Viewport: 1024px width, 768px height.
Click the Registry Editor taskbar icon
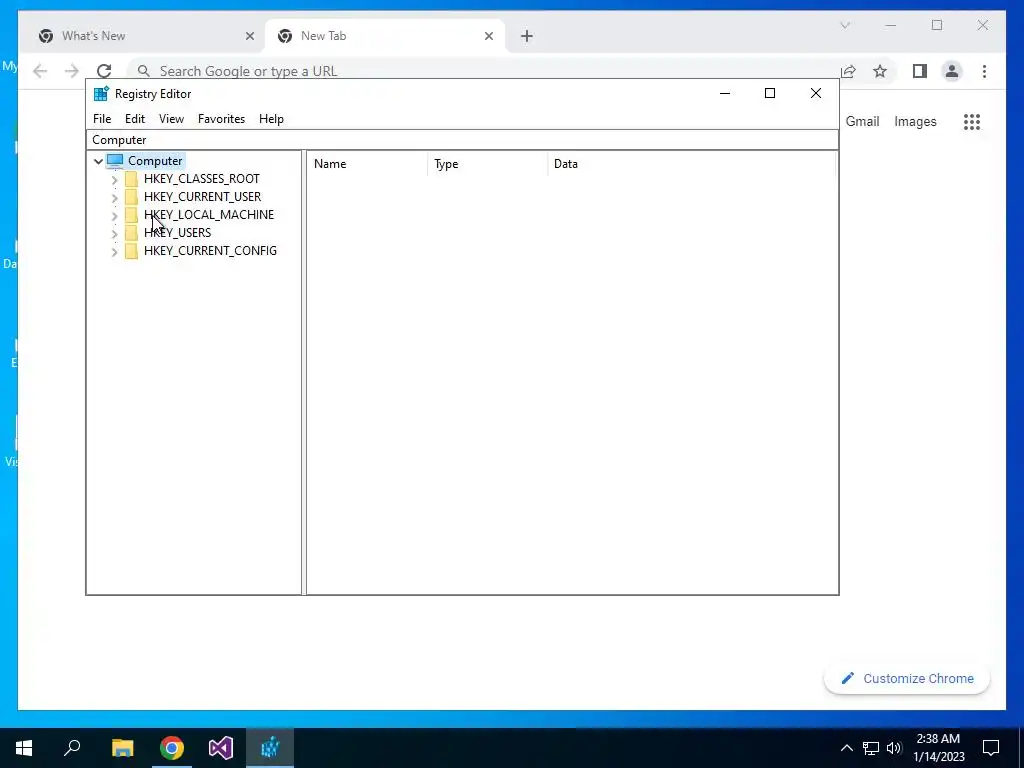[x=270, y=748]
